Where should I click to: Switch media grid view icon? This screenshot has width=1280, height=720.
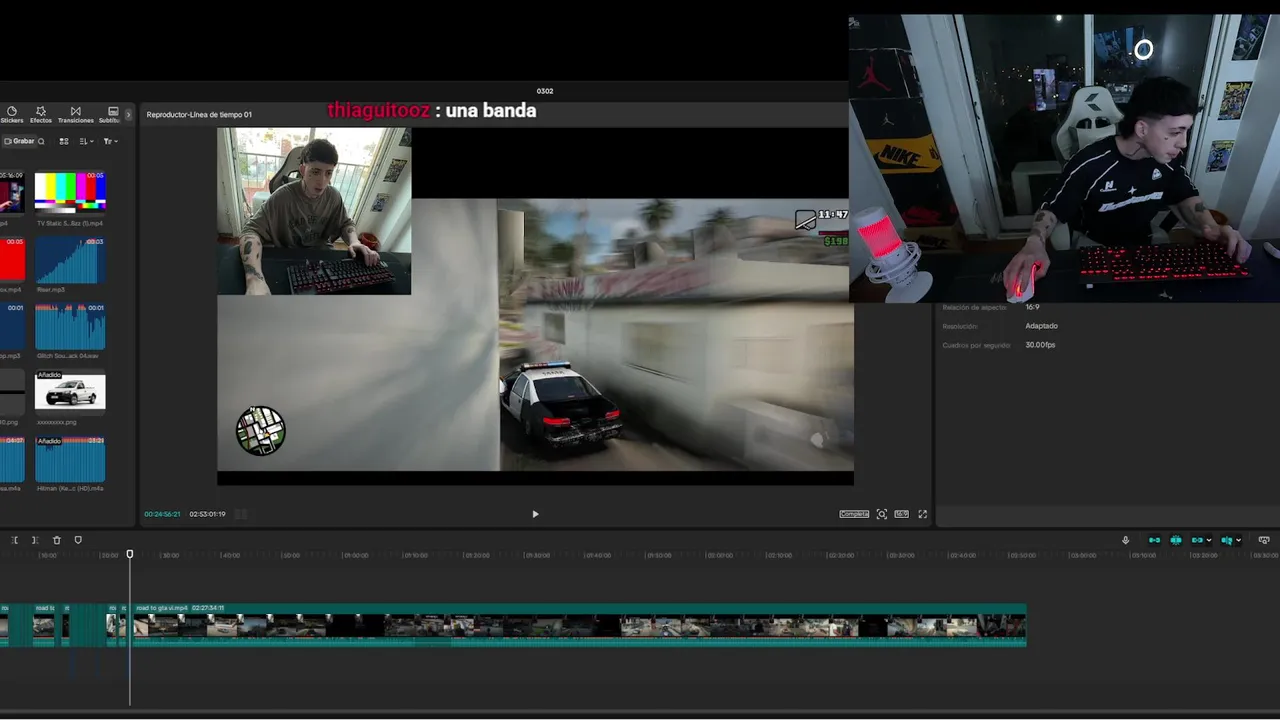point(64,141)
